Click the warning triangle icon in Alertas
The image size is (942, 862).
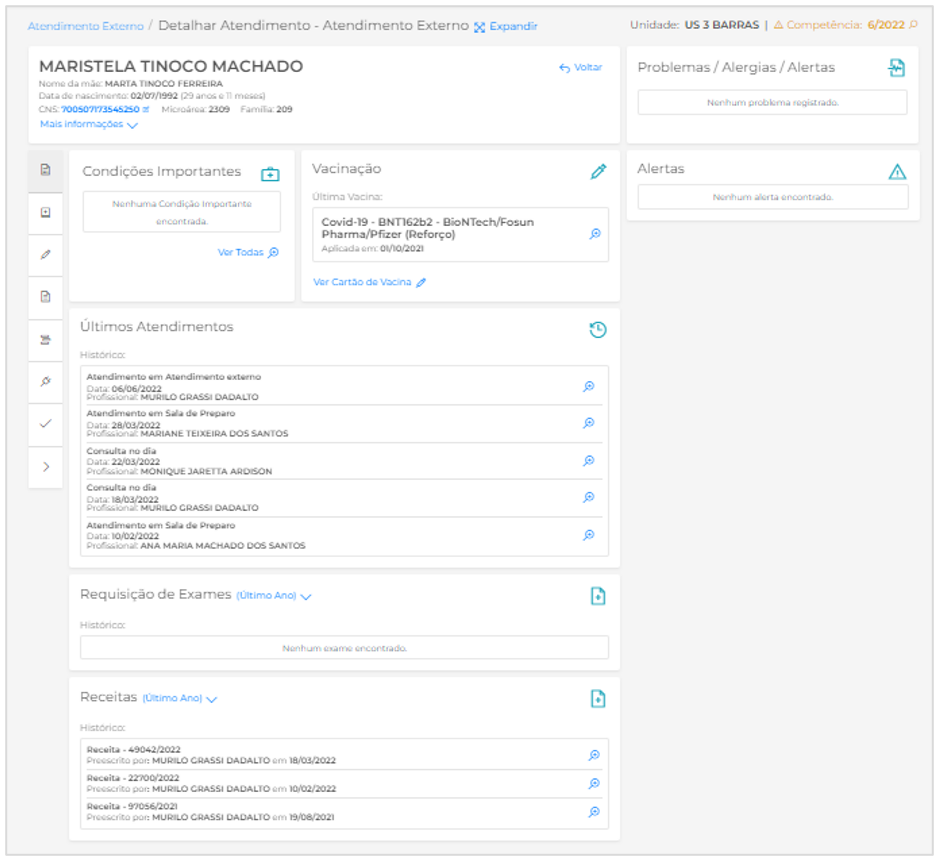tap(897, 172)
